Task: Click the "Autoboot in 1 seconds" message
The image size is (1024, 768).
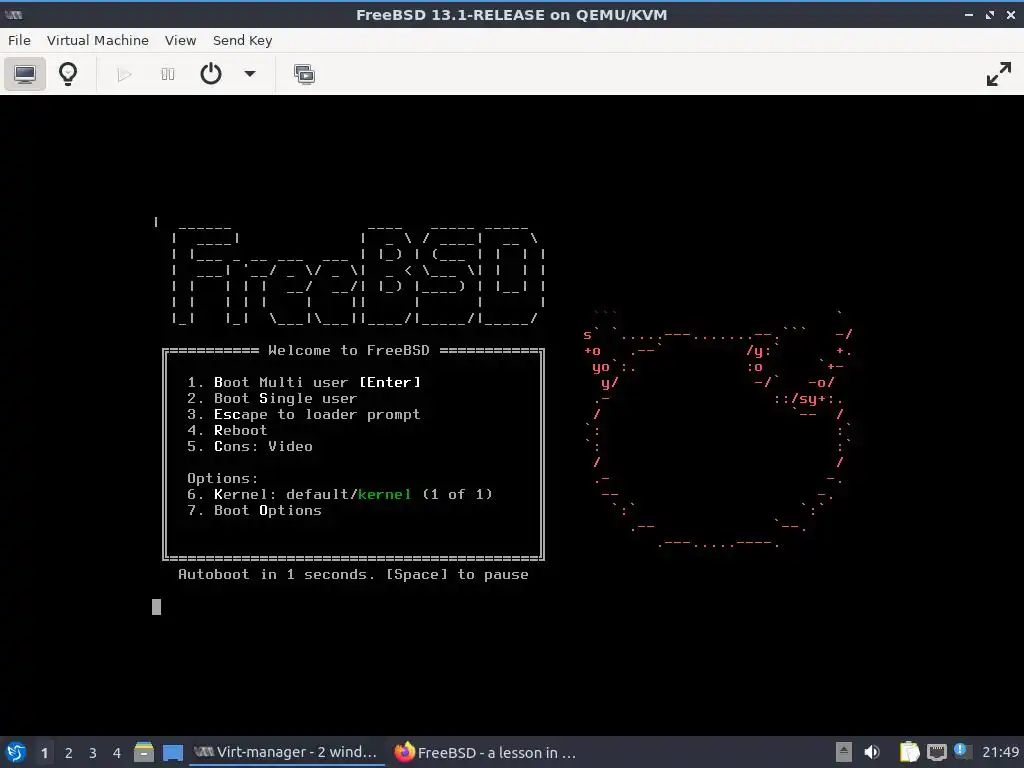Action: 353,575
